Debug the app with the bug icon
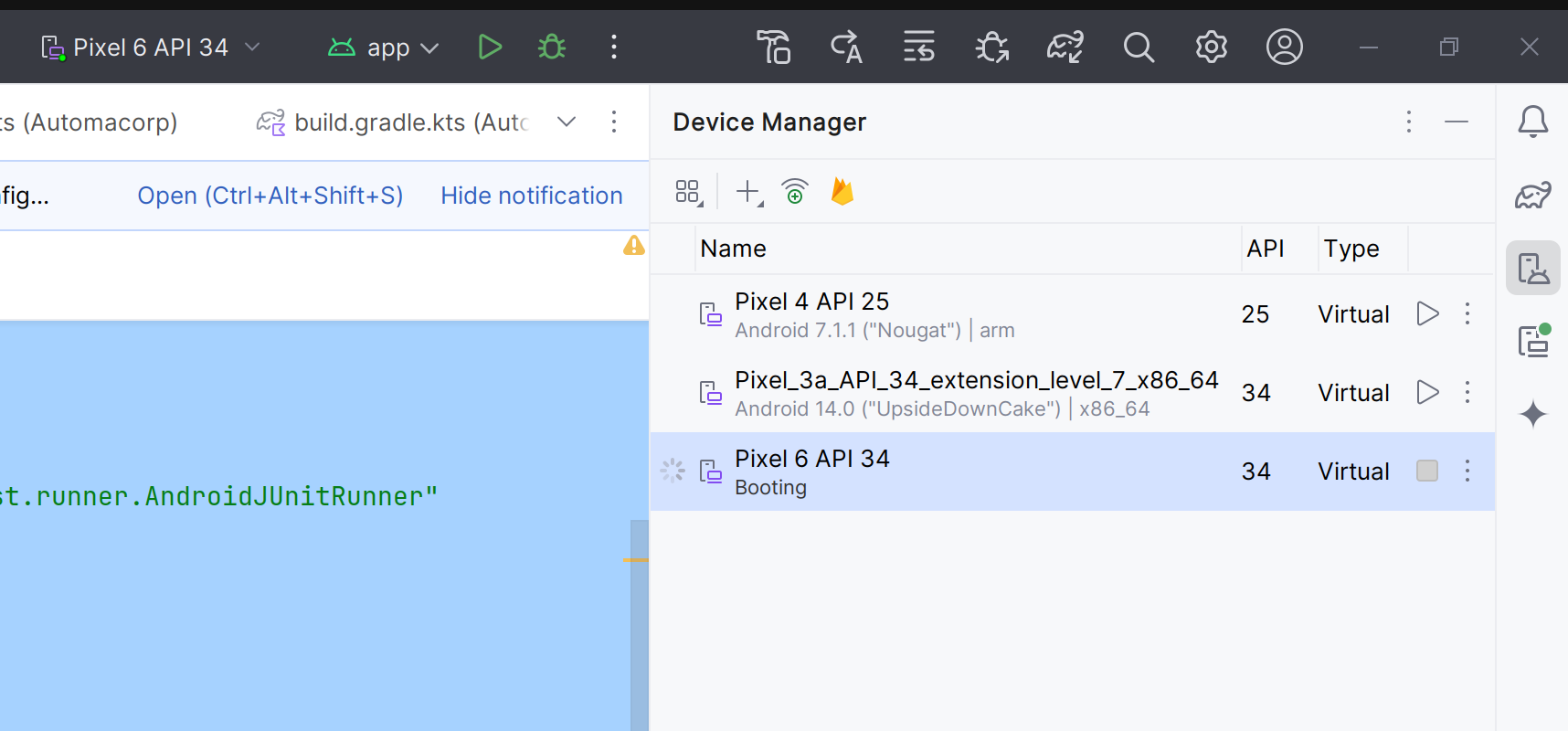Screen dimensions: 1568x731 [x=552, y=47]
